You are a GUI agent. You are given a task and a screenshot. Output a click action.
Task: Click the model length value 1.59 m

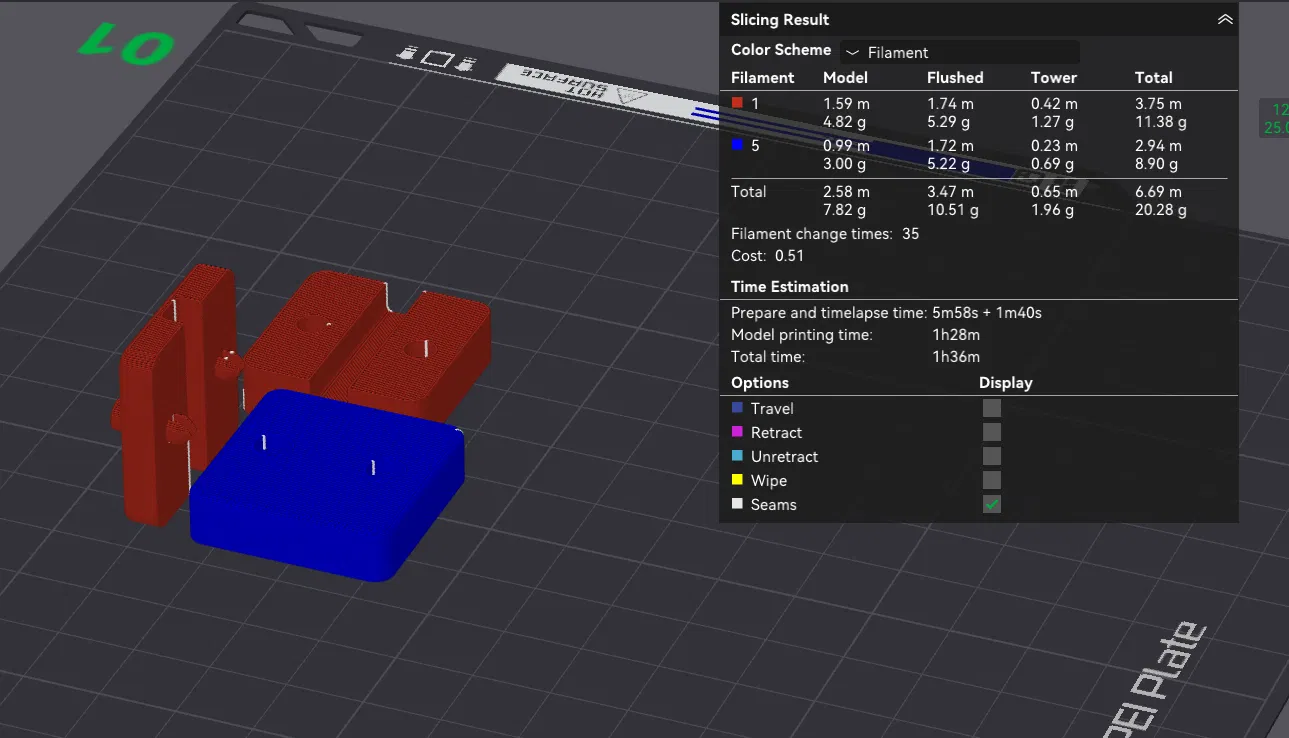click(x=847, y=103)
